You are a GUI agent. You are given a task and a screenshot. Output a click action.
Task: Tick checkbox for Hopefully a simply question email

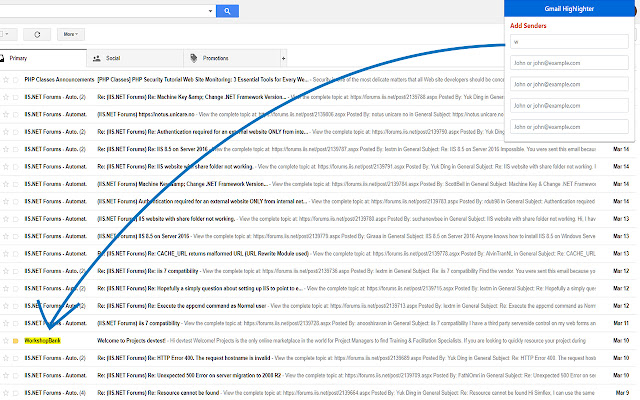coord(16,289)
